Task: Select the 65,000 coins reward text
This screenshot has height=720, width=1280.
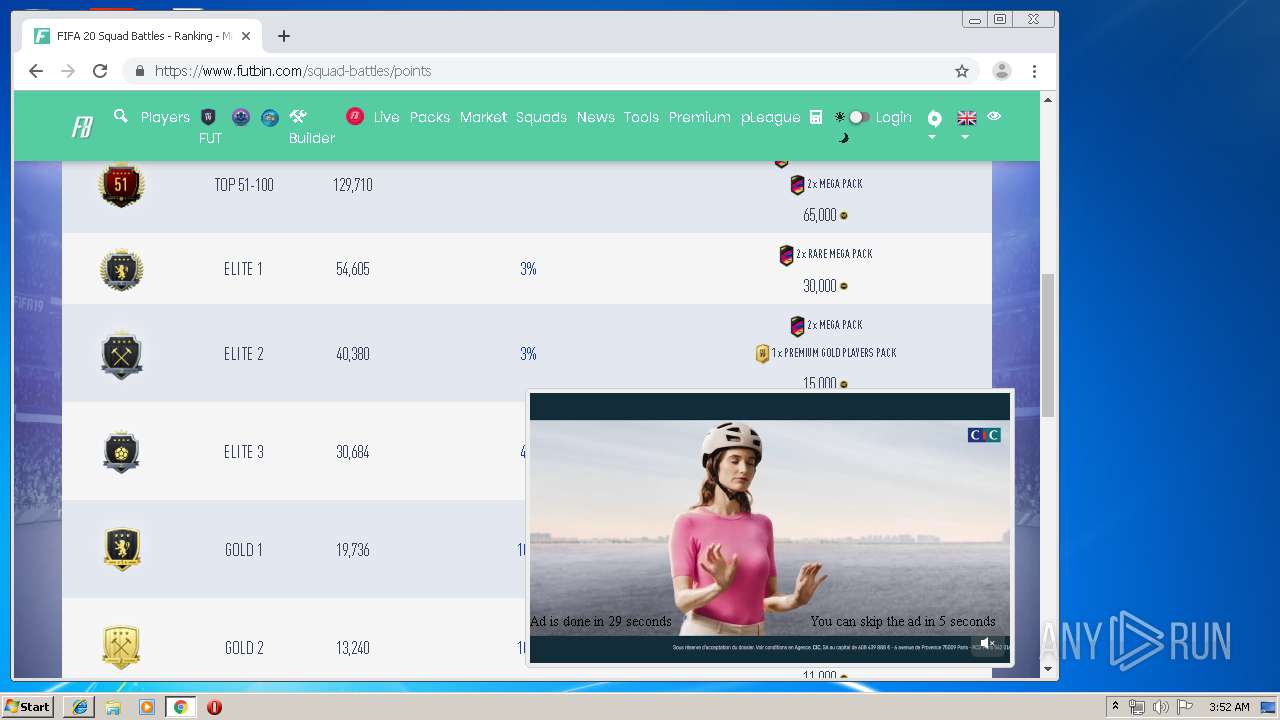Action: coord(820,215)
